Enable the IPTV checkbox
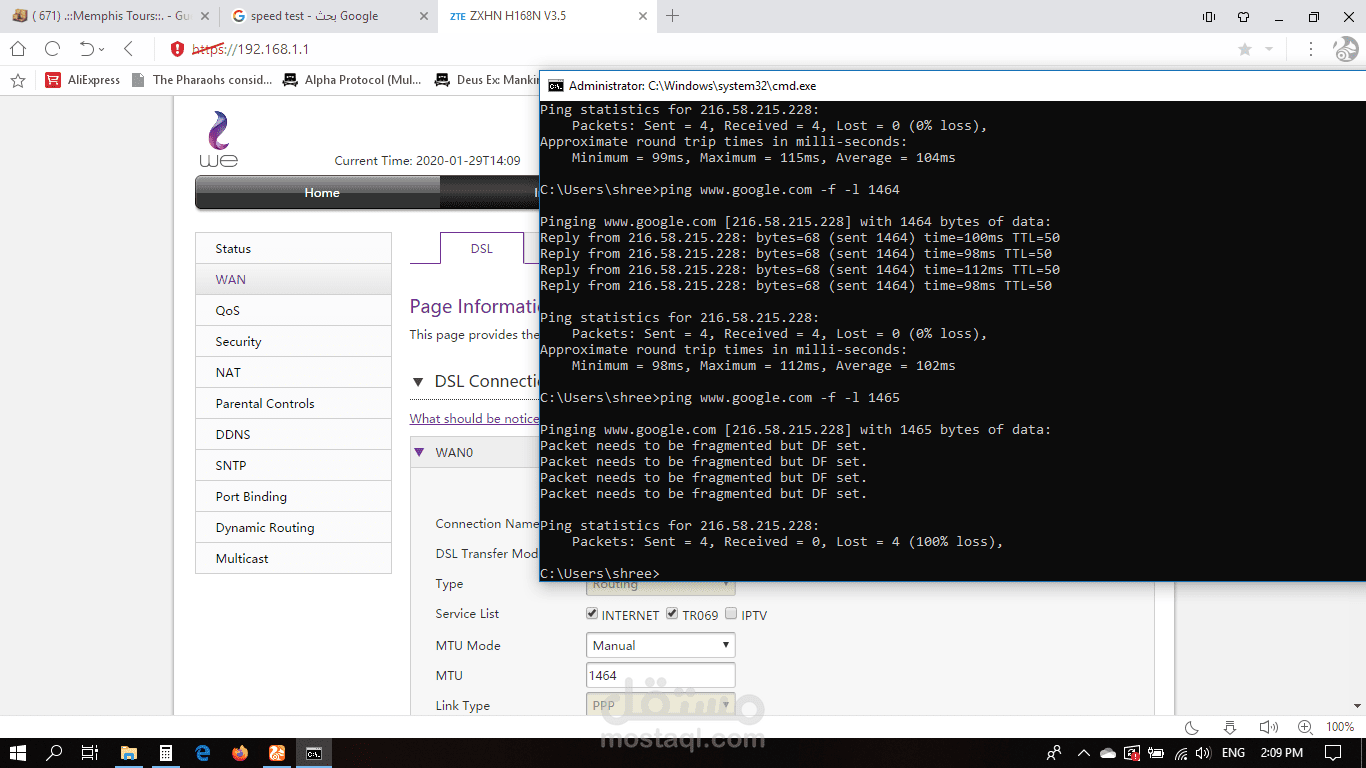 731,614
